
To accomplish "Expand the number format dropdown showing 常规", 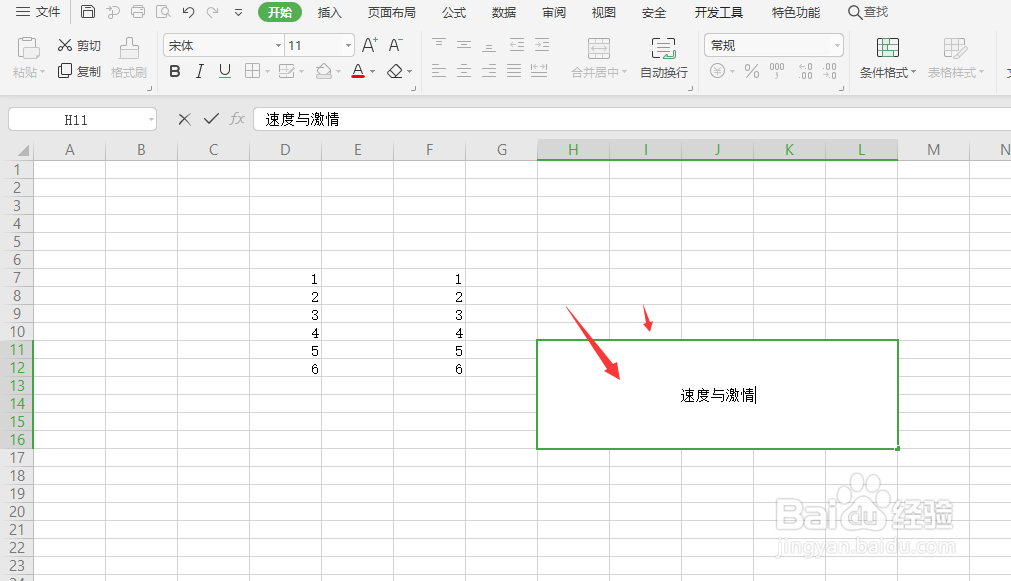I will click(838, 44).
